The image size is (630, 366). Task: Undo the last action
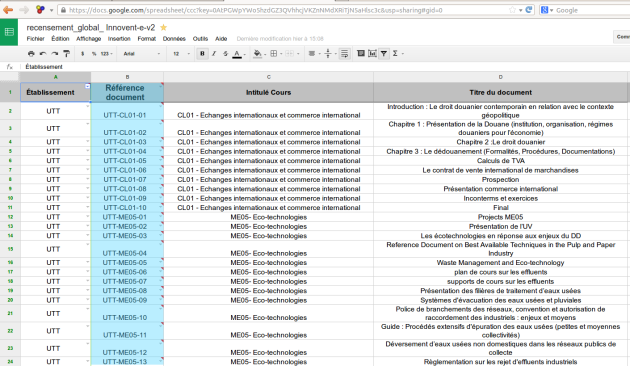43,53
